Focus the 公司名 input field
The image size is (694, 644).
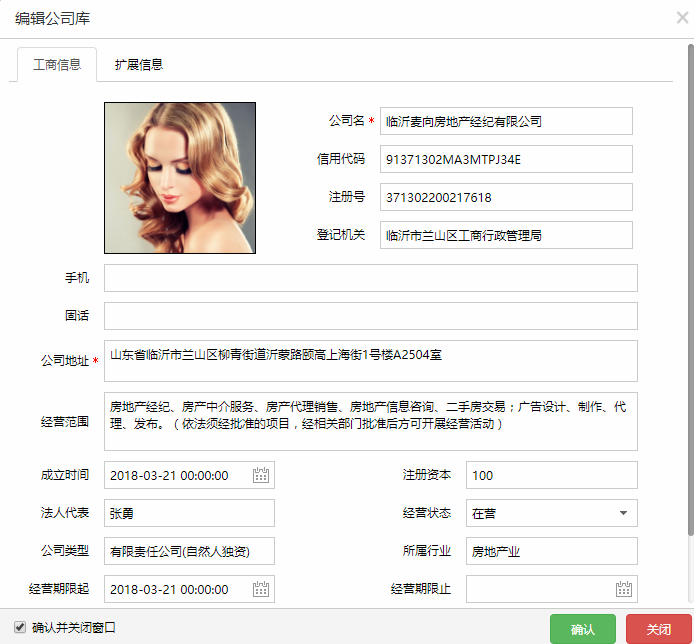(x=506, y=121)
